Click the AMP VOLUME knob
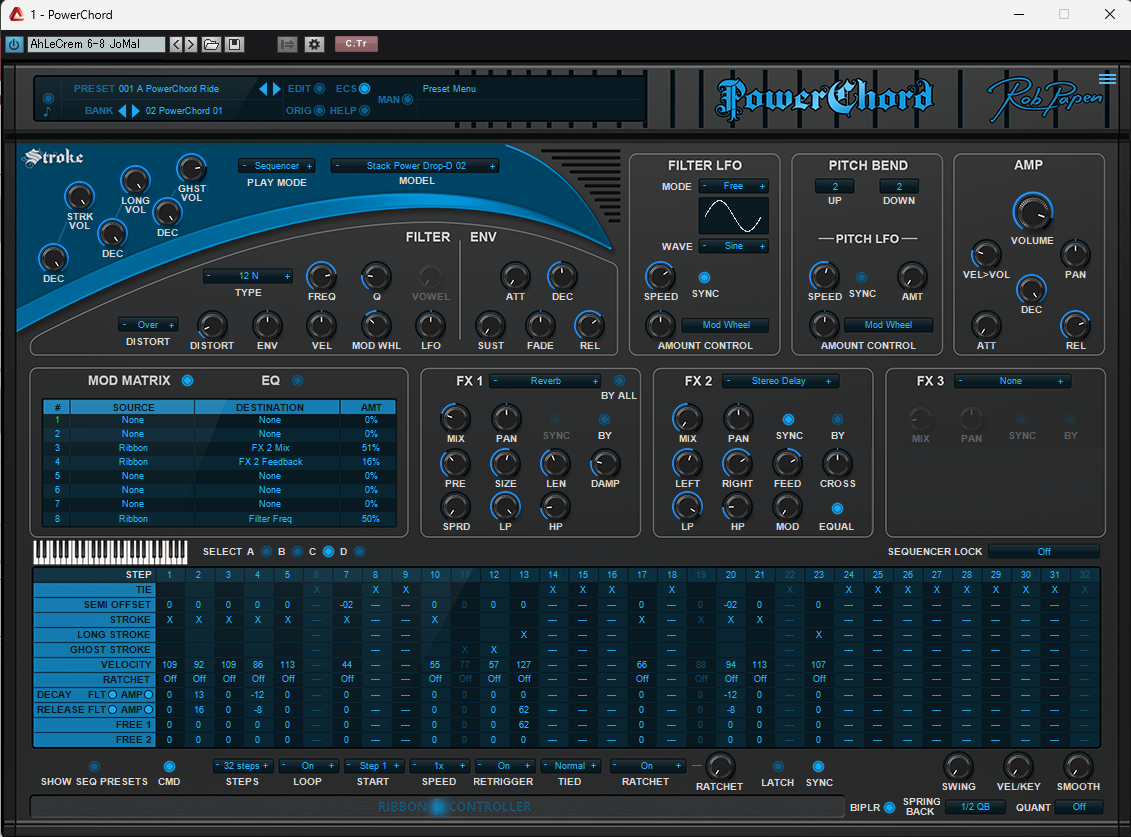The width and height of the screenshot is (1131, 837). point(1032,212)
